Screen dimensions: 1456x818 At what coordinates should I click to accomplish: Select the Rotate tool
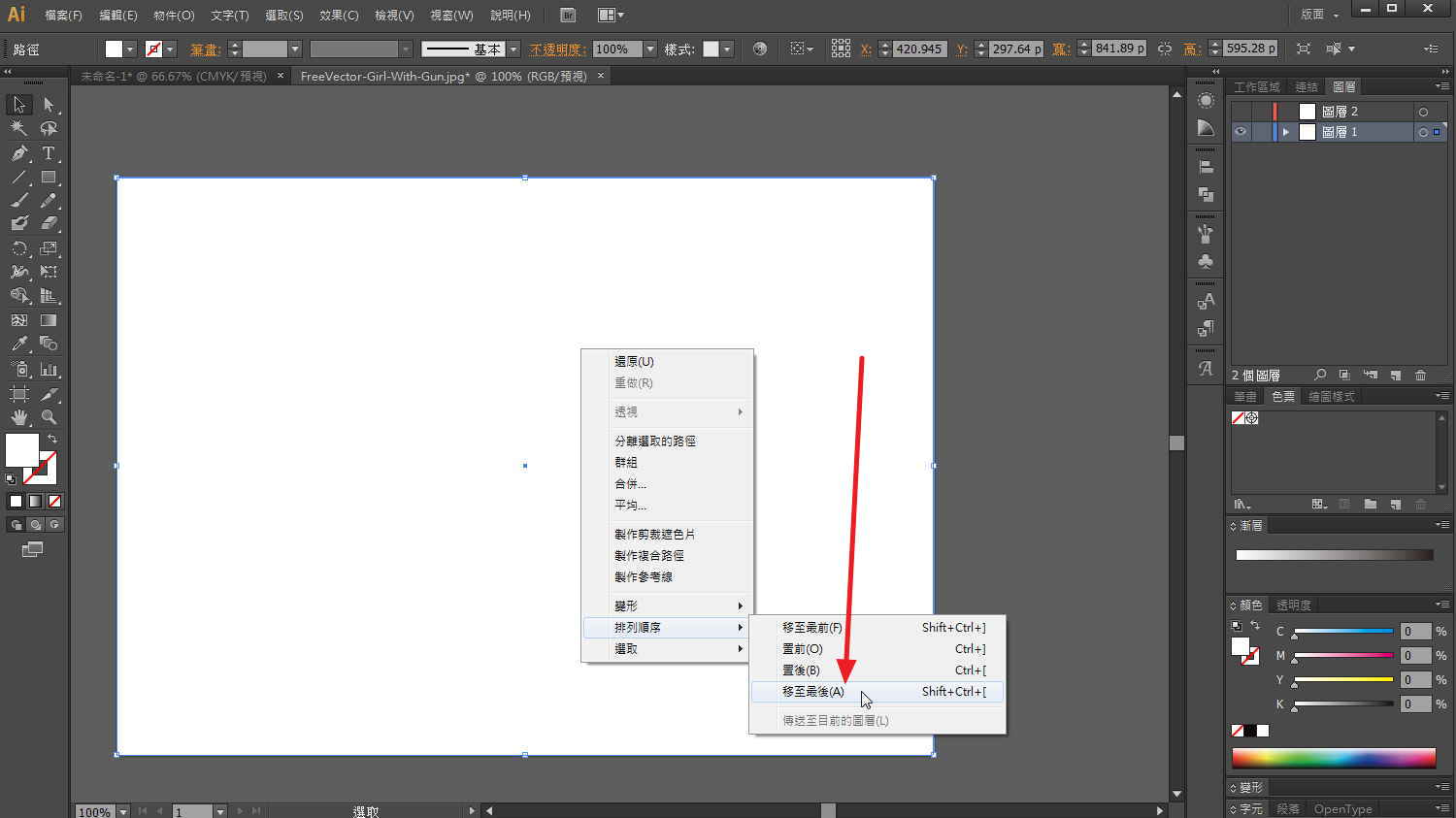click(19, 248)
